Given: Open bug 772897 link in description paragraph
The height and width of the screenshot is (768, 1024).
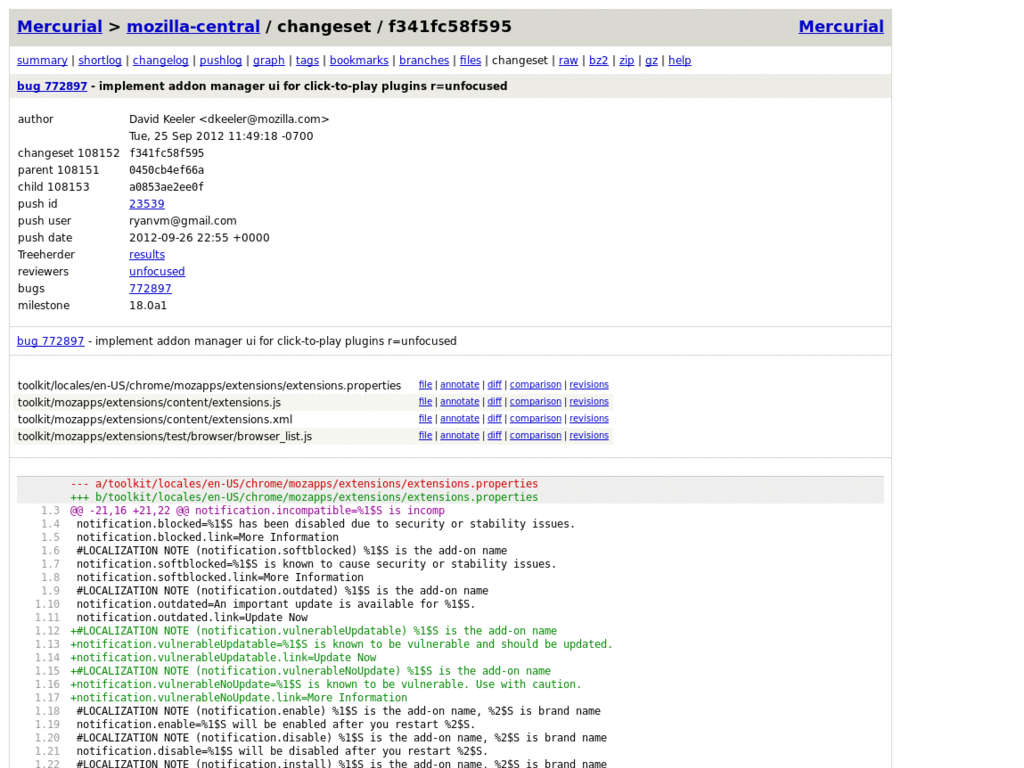Looking at the screenshot, I should pyautogui.click(x=51, y=341).
